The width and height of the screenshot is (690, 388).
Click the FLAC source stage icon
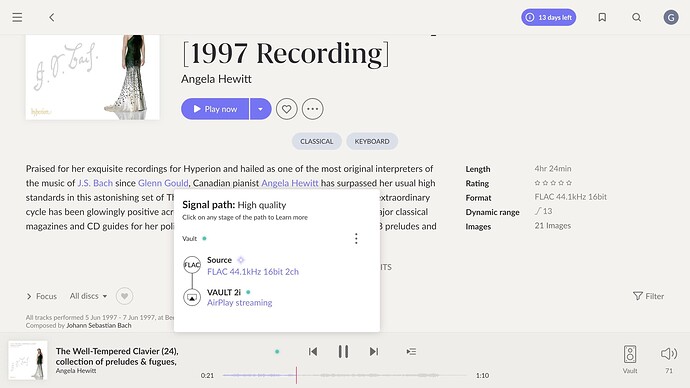point(192,265)
